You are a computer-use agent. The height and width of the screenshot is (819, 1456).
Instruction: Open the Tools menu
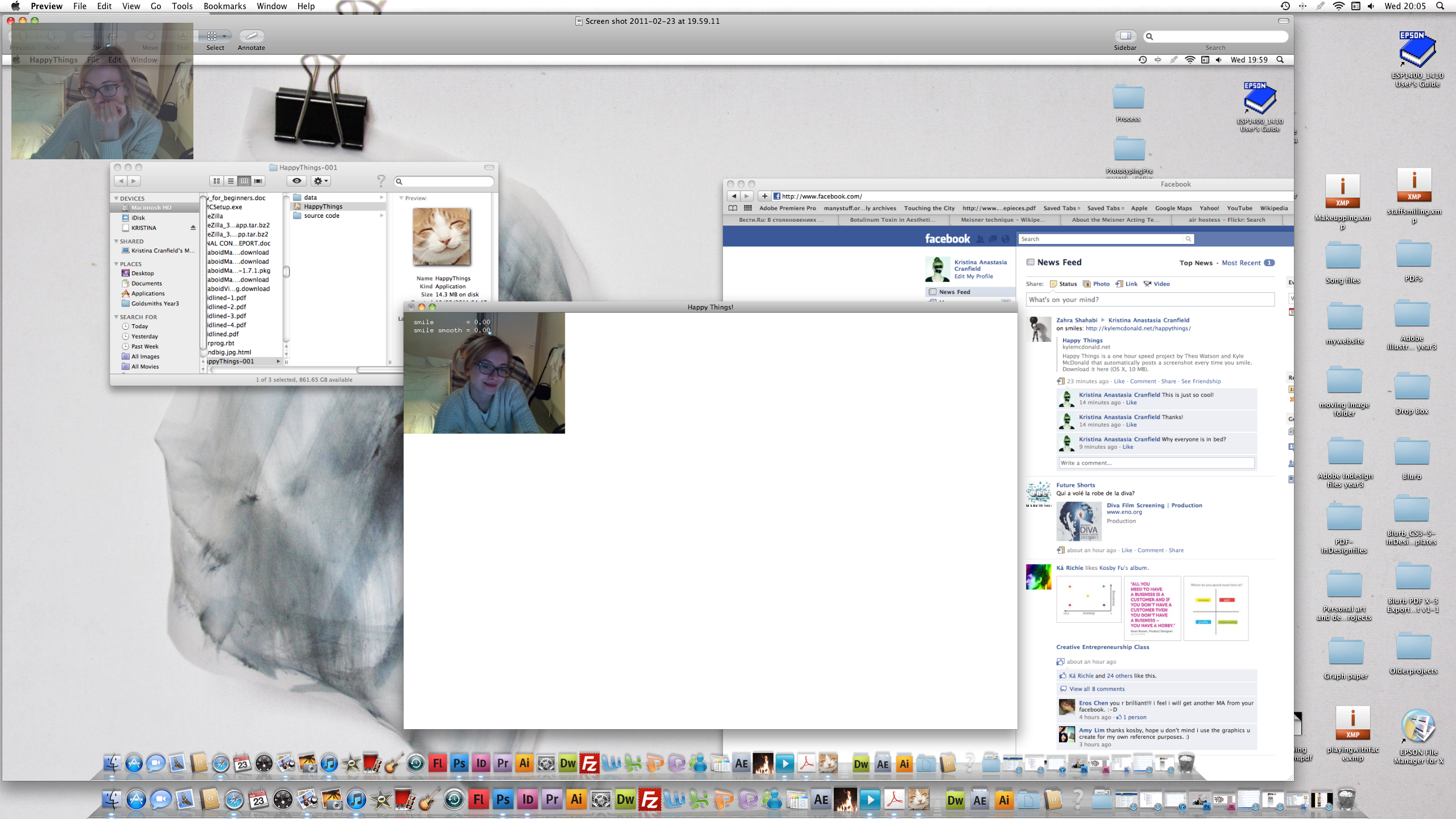click(182, 6)
